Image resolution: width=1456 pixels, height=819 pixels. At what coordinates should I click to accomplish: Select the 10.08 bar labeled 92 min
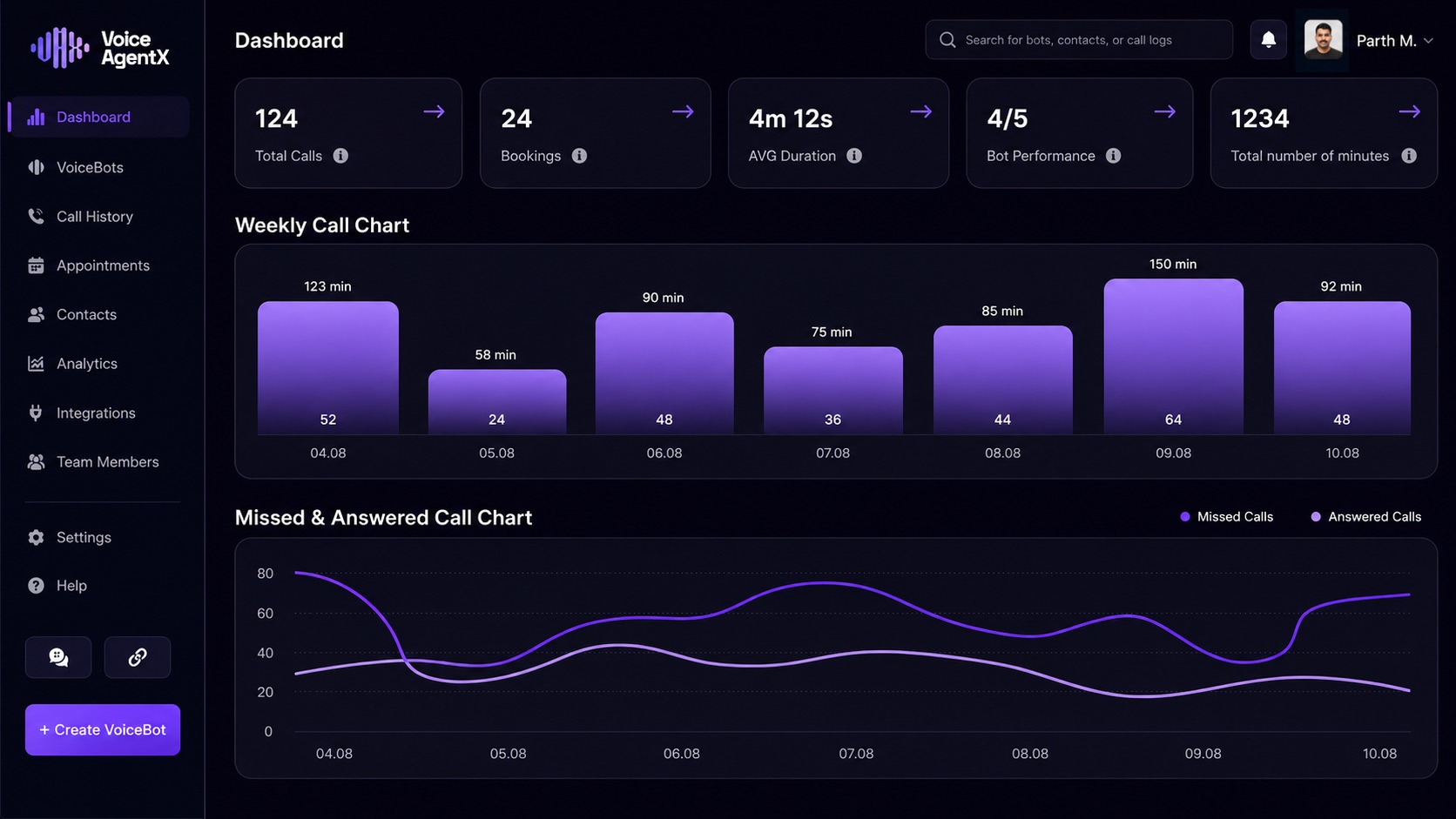(x=1342, y=367)
